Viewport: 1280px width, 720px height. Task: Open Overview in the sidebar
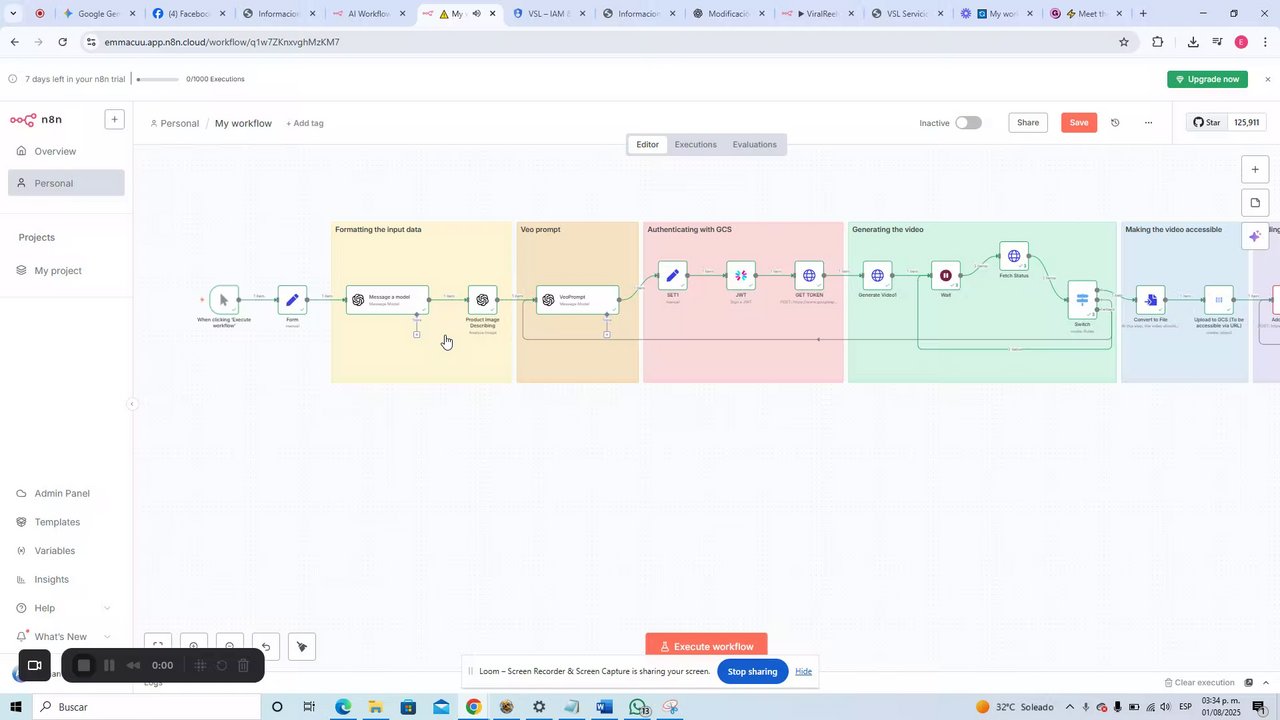pos(66,151)
